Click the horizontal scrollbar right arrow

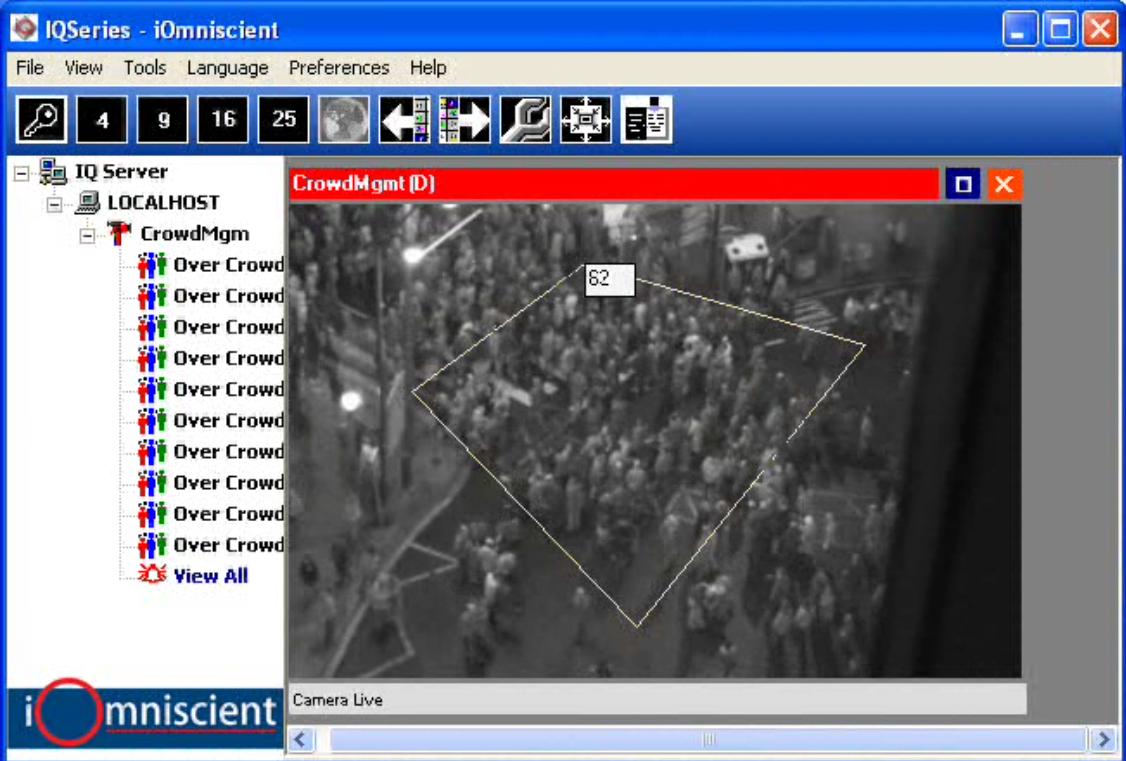point(1103,740)
